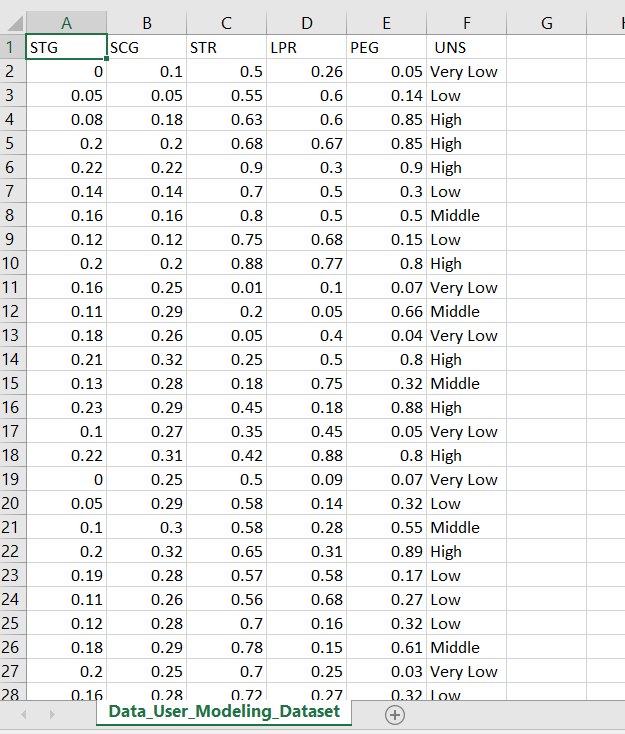Select 0.03 cell in row 27

point(387,671)
